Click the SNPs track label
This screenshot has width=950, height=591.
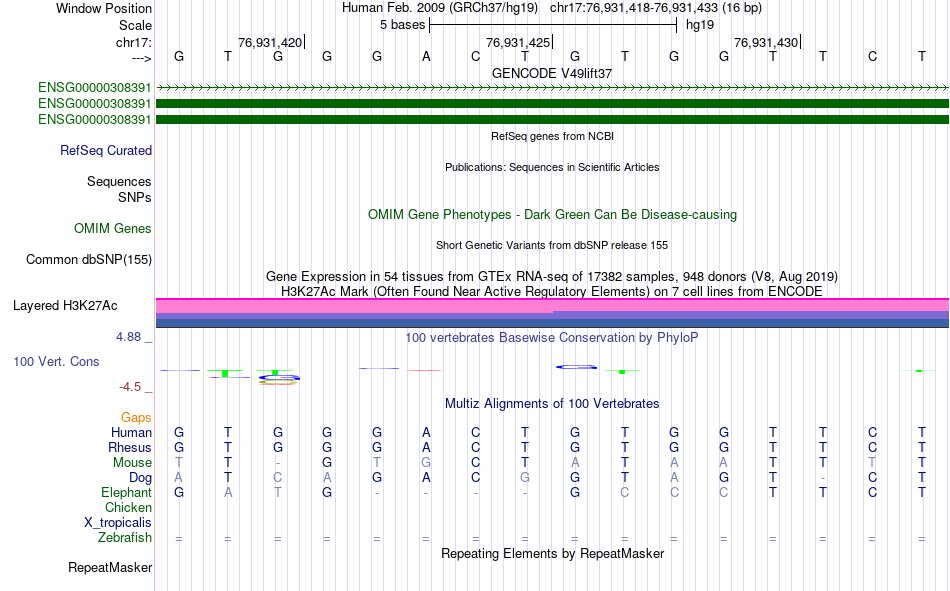[x=135, y=198]
